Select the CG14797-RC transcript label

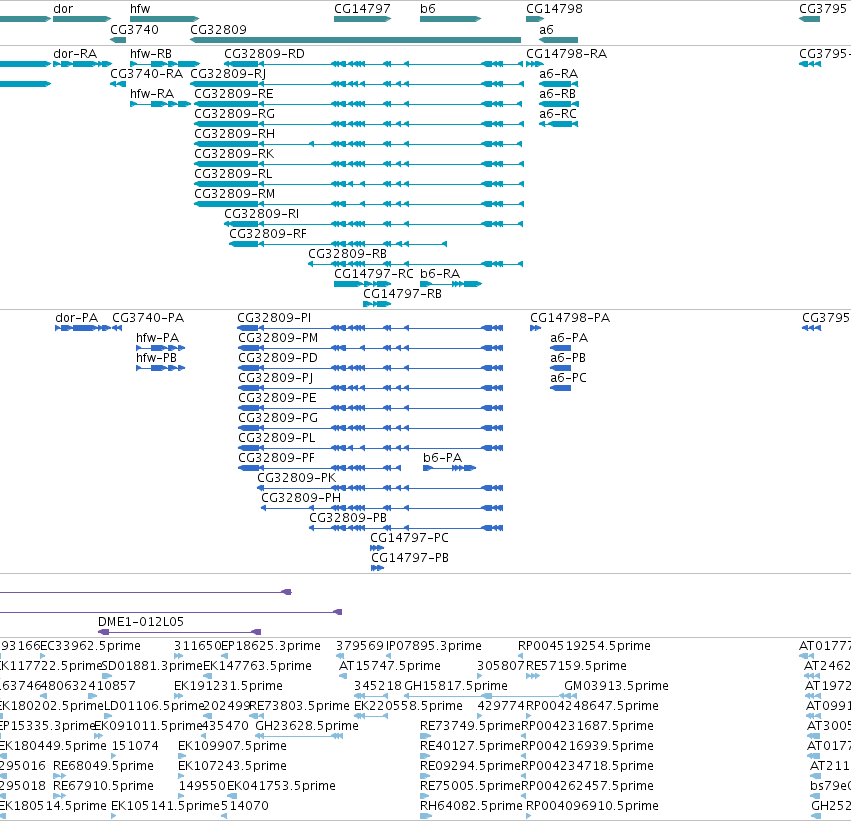pos(374,274)
